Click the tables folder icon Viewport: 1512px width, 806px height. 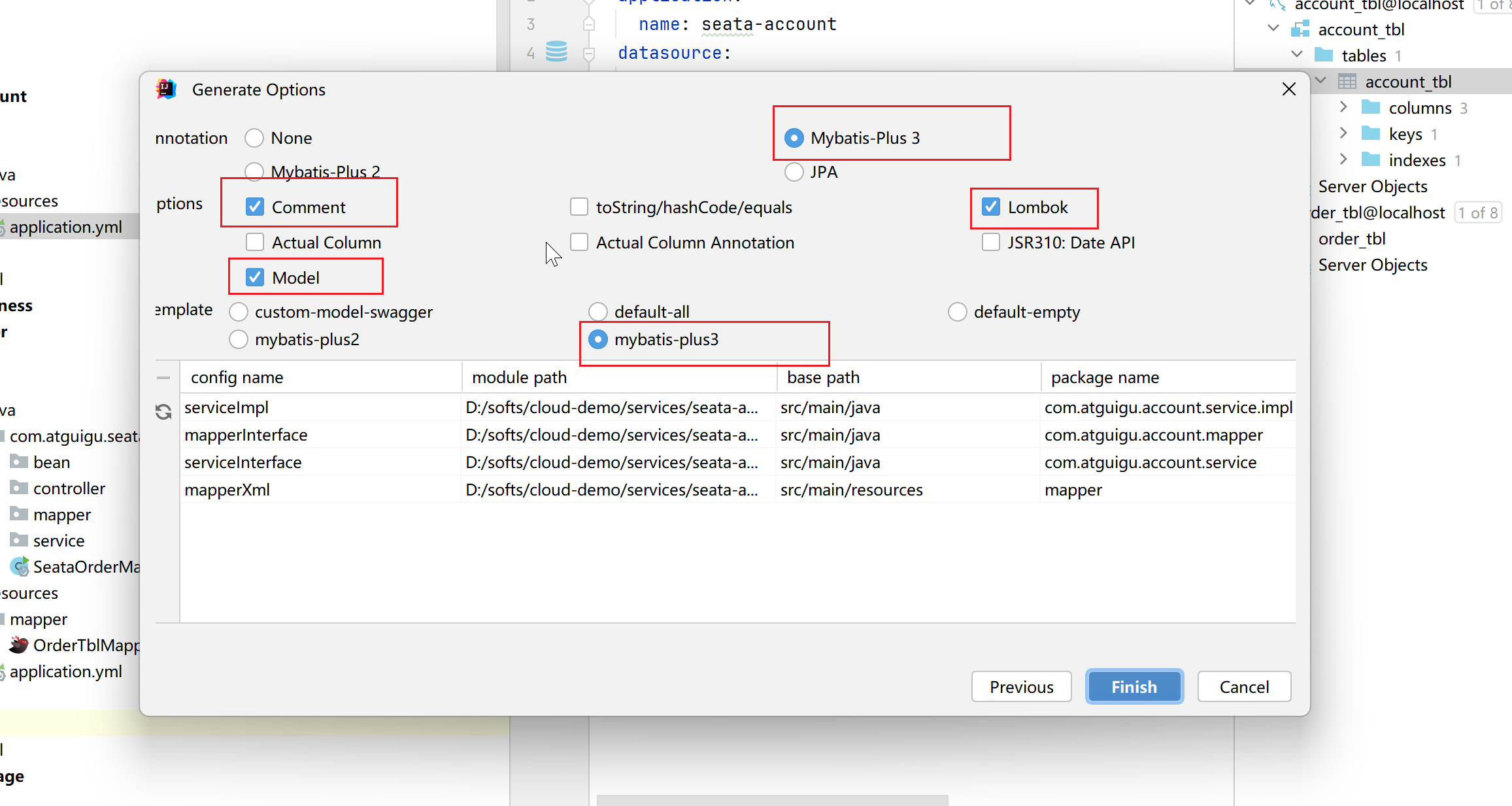click(1324, 55)
